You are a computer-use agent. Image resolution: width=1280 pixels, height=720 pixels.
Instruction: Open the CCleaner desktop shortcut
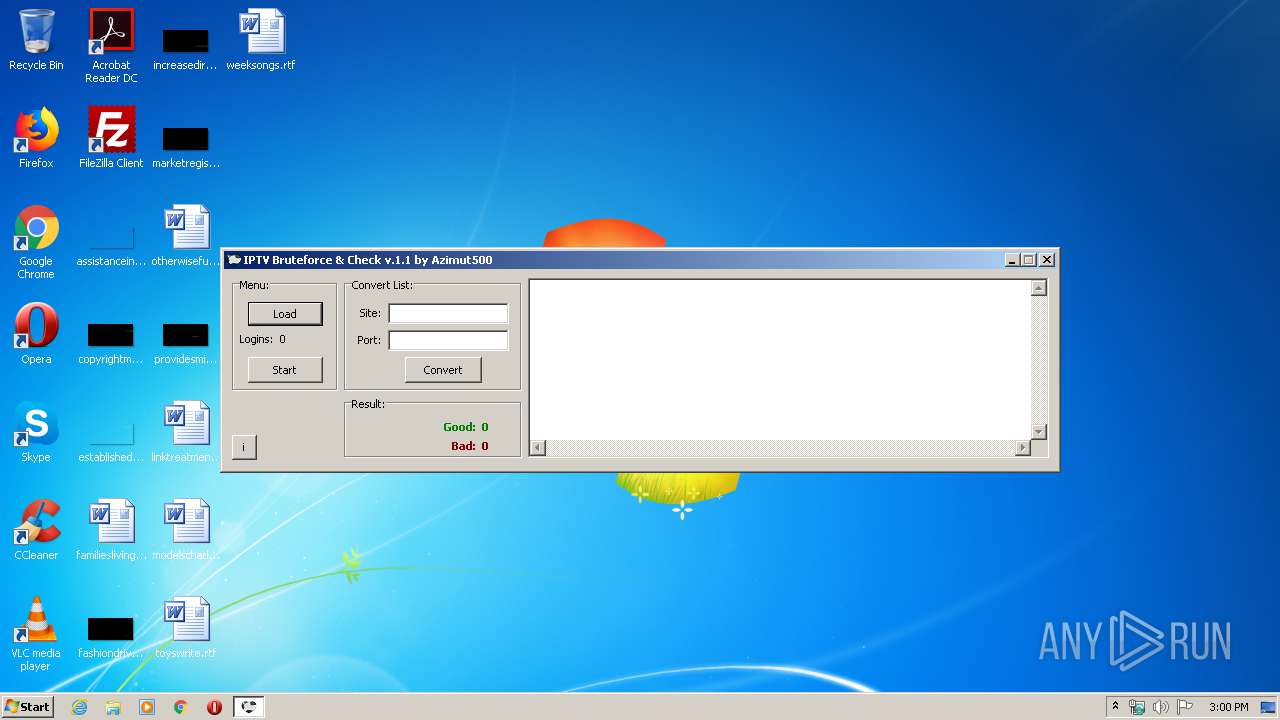pyautogui.click(x=36, y=532)
